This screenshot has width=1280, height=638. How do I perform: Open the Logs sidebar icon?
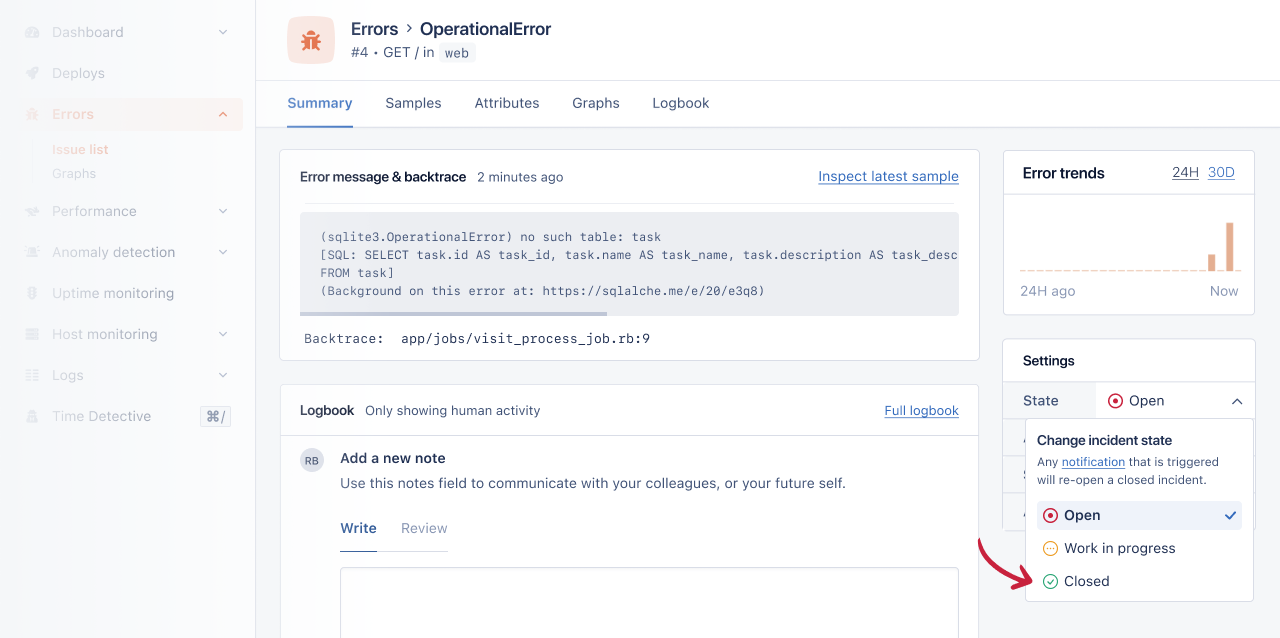coord(30,375)
